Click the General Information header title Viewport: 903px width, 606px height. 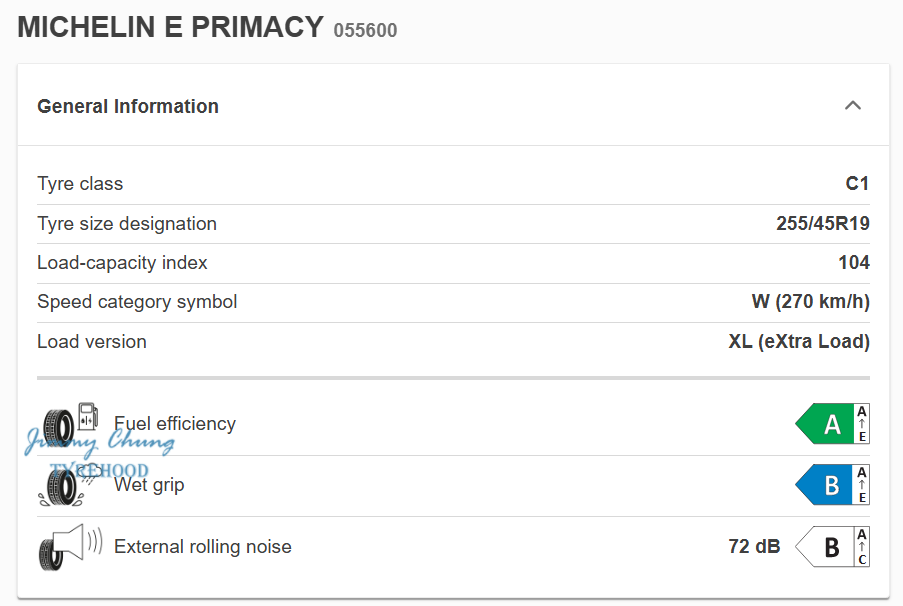pos(128,107)
